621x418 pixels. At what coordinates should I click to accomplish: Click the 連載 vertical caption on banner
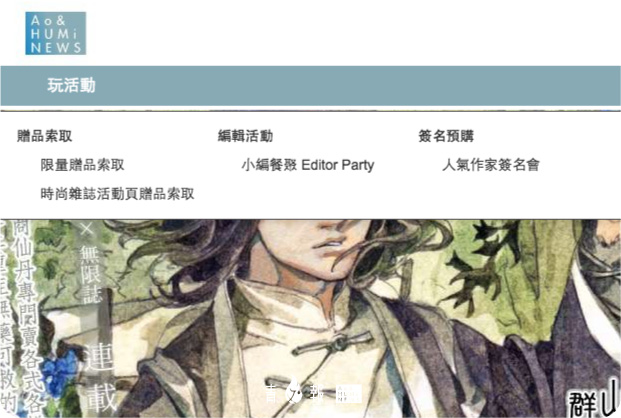[101, 378]
